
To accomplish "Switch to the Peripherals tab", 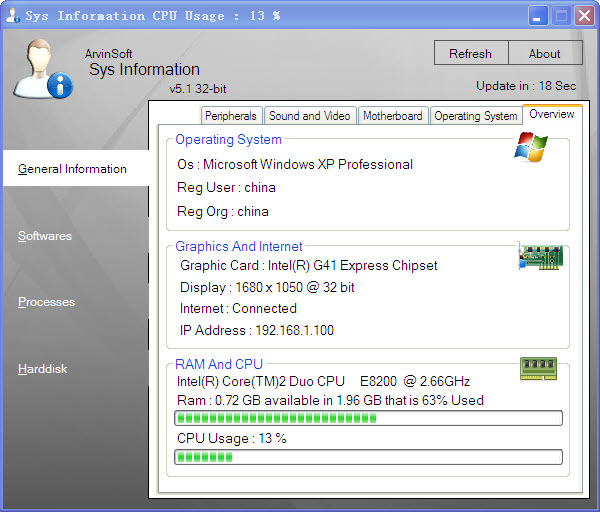I will coord(231,116).
